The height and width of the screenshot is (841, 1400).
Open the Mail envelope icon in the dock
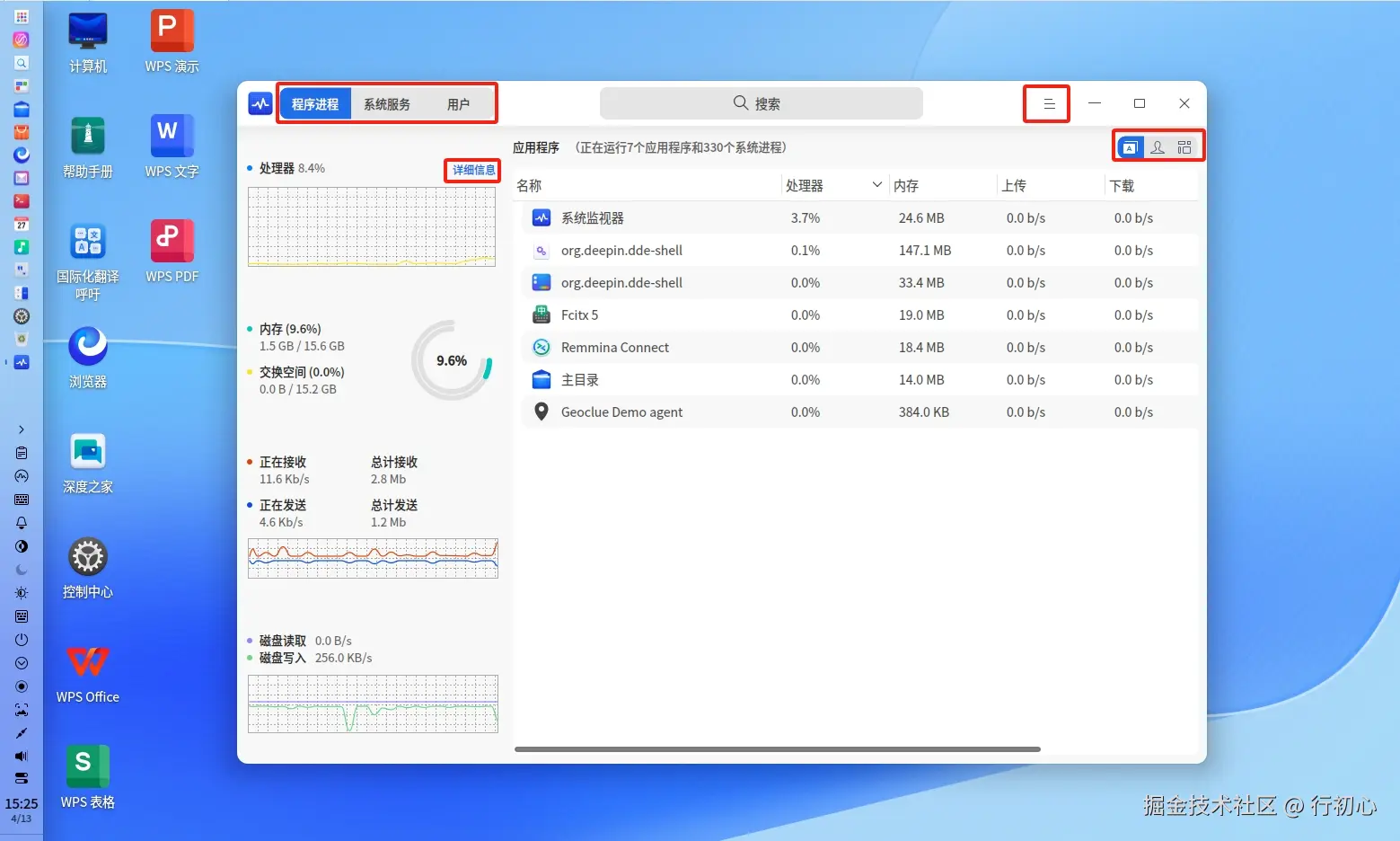(x=22, y=178)
